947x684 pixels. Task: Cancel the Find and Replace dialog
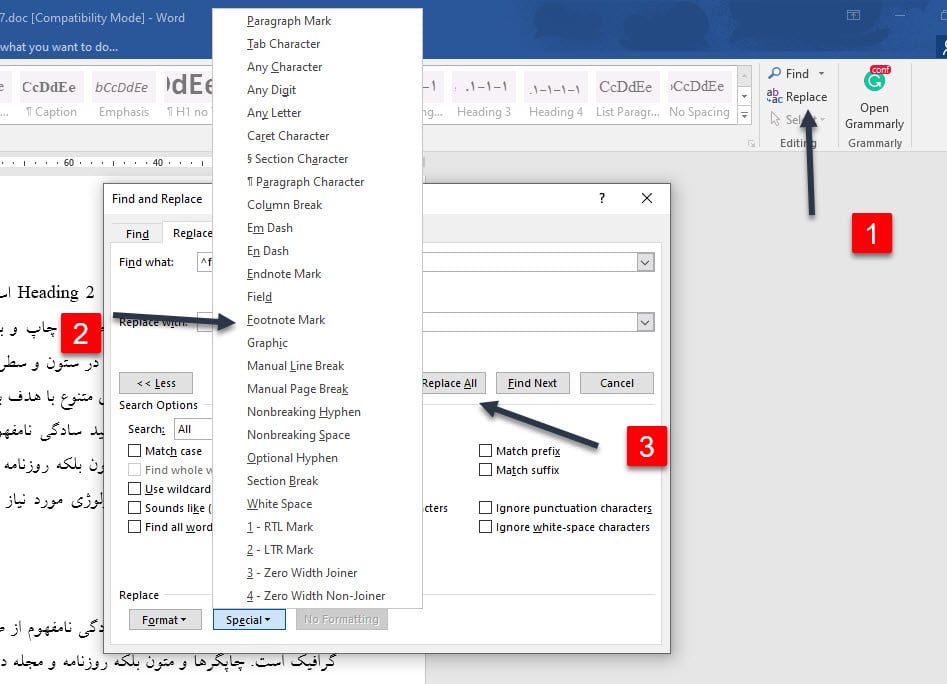(617, 383)
